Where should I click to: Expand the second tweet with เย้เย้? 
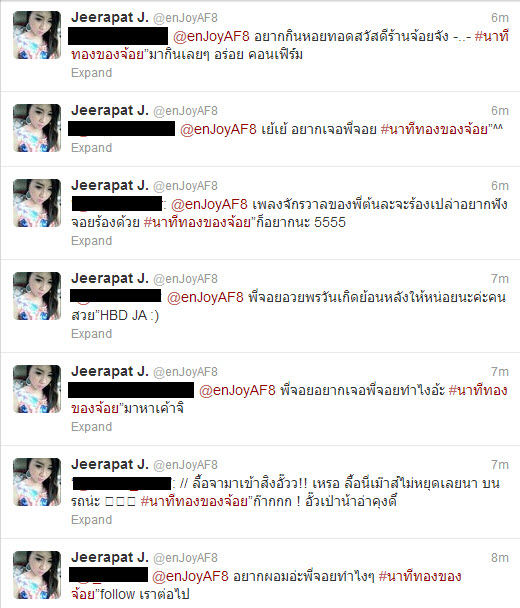[92, 148]
